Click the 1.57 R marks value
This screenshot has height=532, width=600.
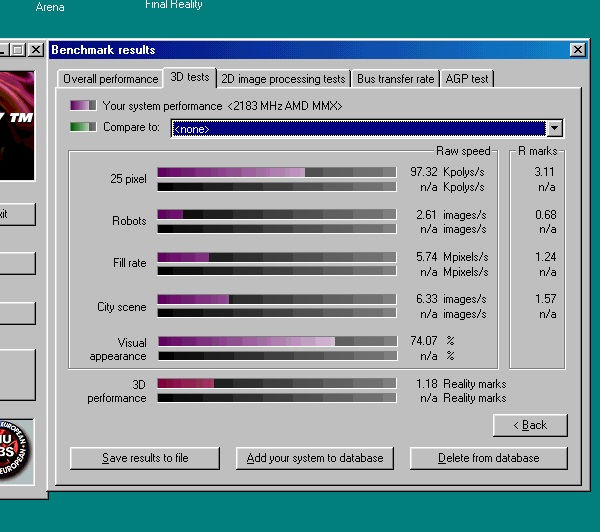click(x=546, y=299)
